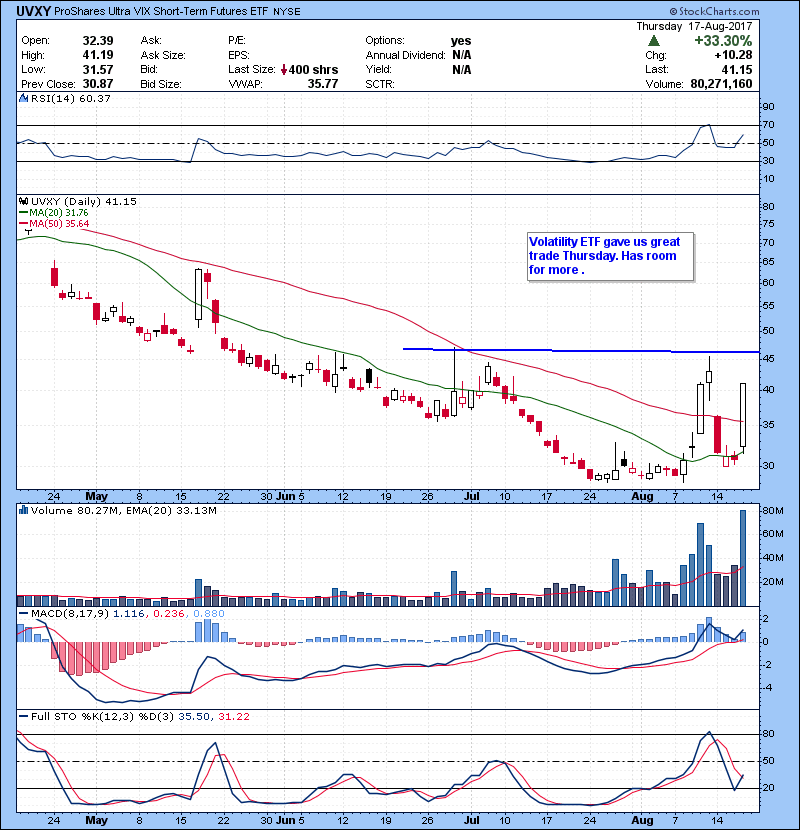Click the +33.30% percent change value

pyautogui.click(x=723, y=41)
